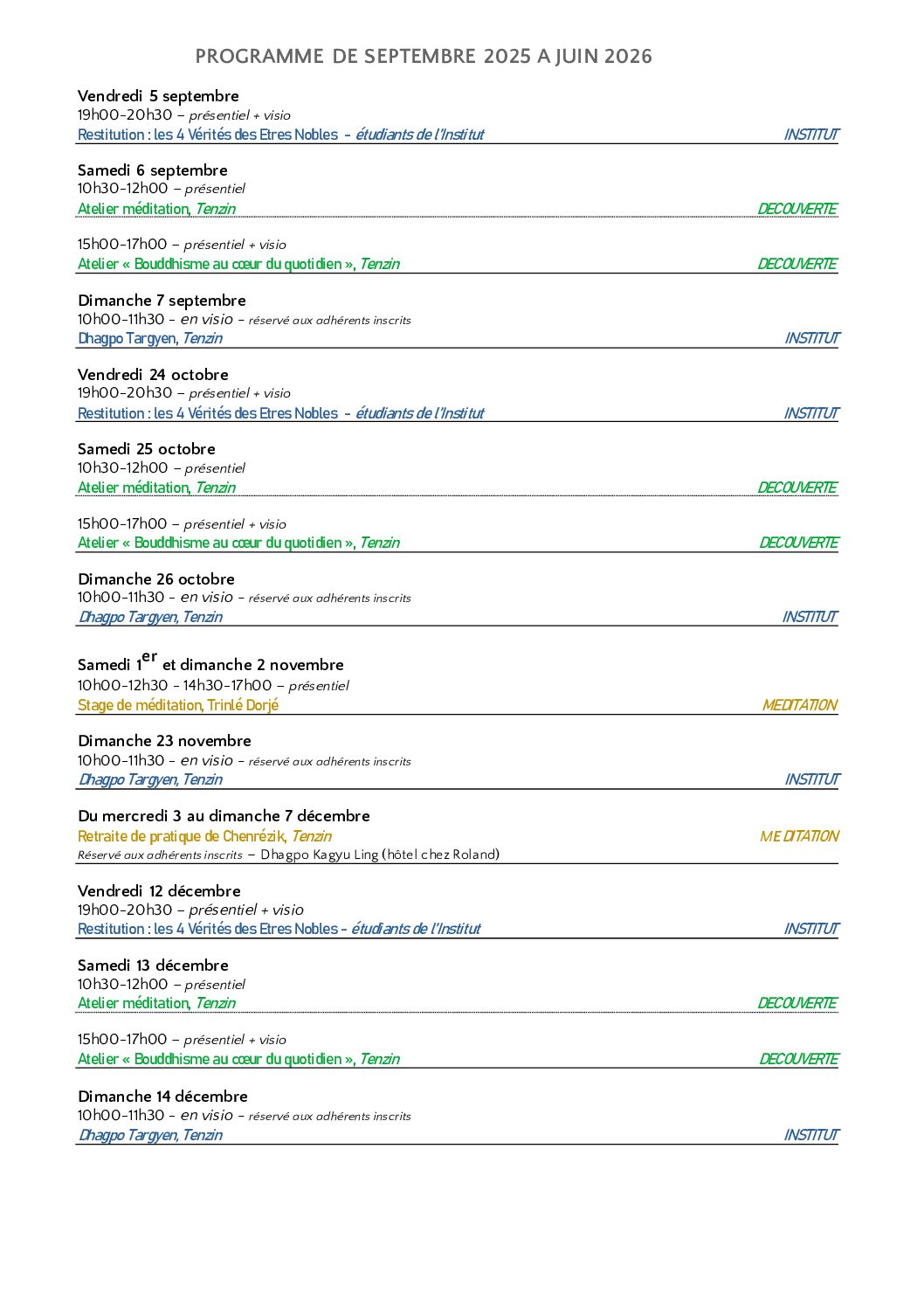924x1308 pixels.
Task: Open the 'Stage de méditation, Trinlé Dorjé' entry
Action: click(x=178, y=705)
